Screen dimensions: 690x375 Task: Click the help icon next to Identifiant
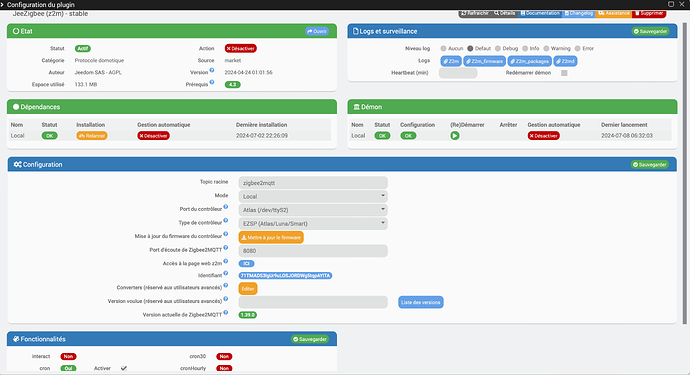[226, 273]
